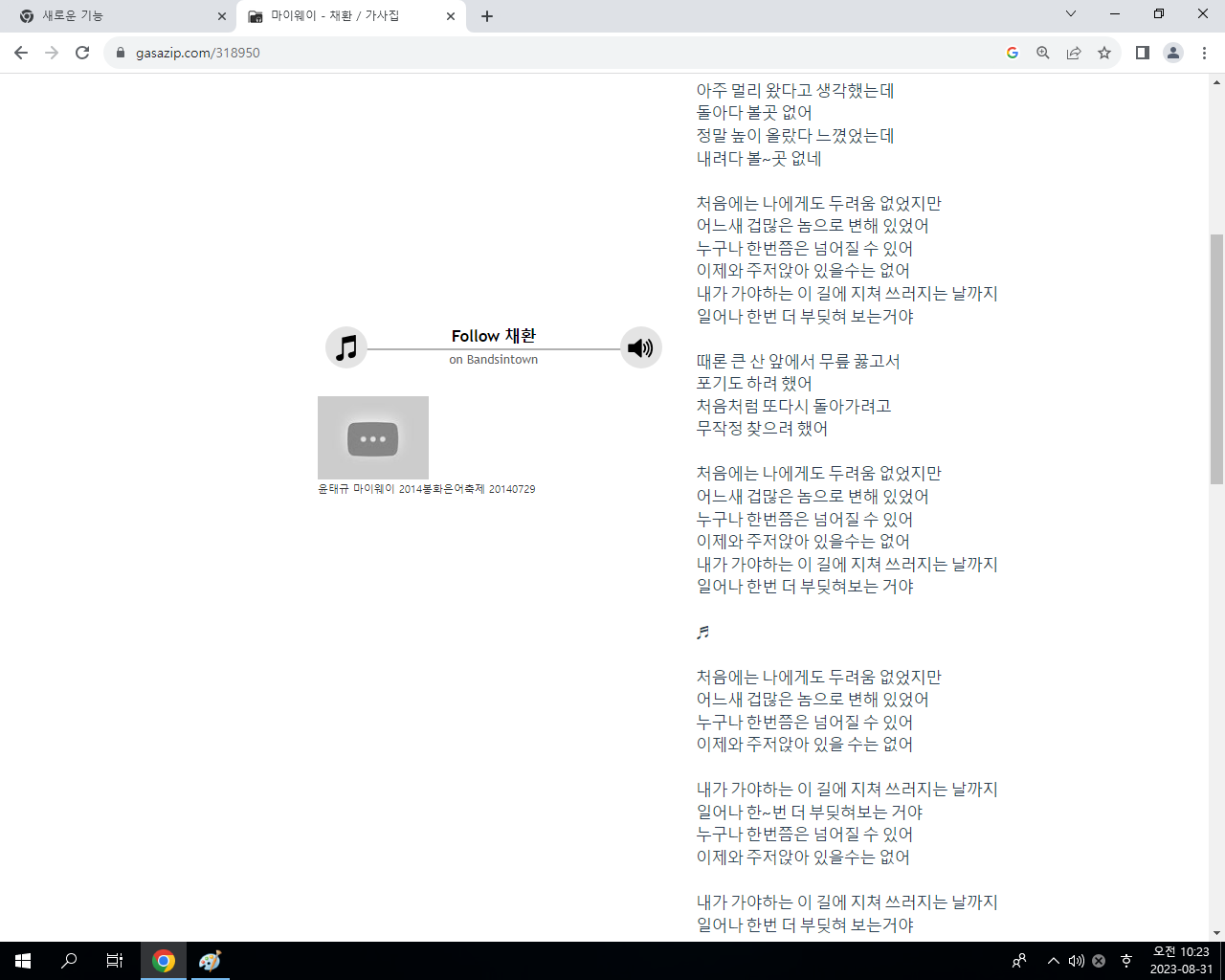Image resolution: width=1225 pixels, height=980 pixels.
Task: Go forward to the next page
Action: pos(52,53)
